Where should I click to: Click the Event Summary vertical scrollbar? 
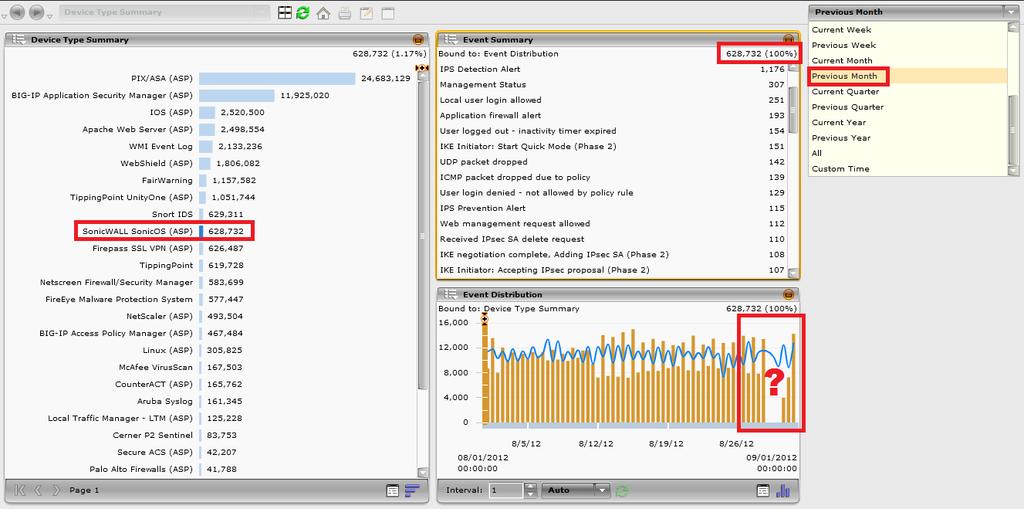[793, 170]
